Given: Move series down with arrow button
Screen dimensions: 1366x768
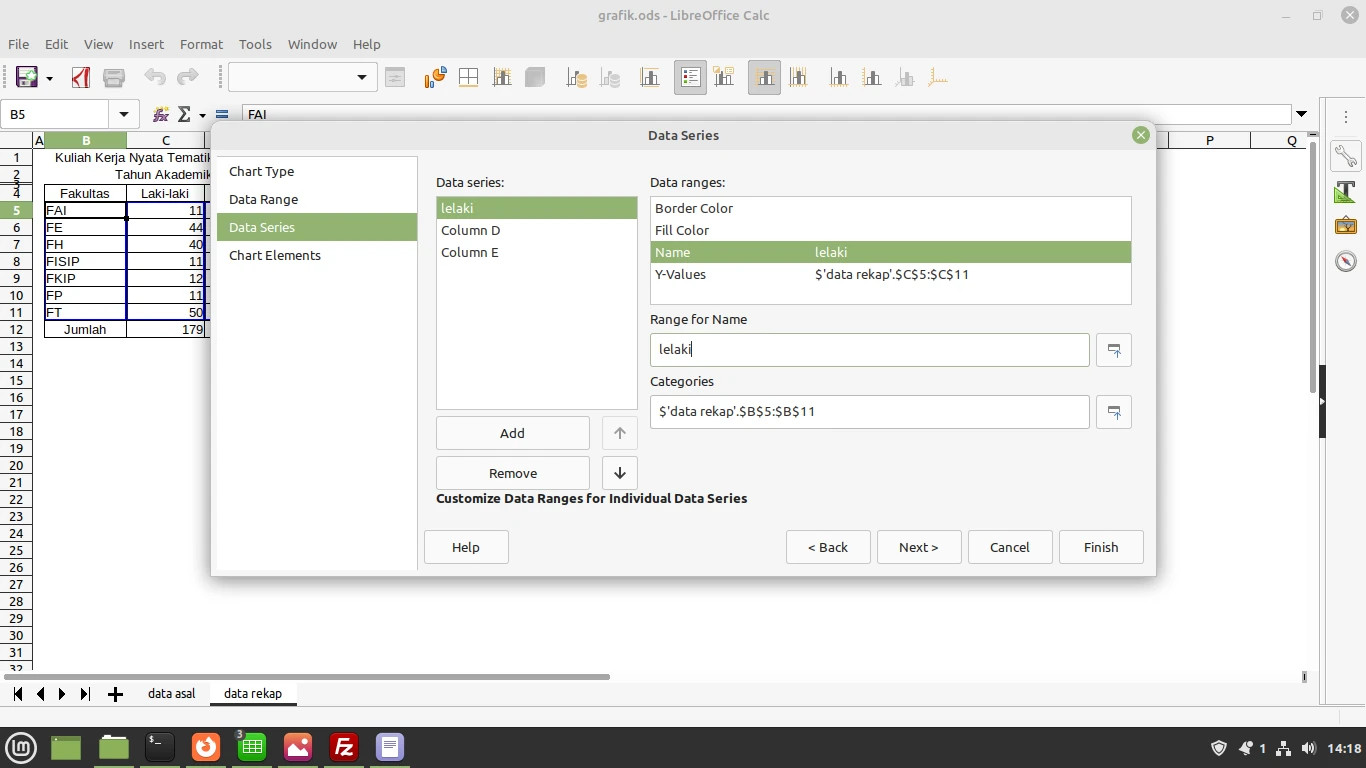Looking at the screenshot, I should click(x=619, y=473).
